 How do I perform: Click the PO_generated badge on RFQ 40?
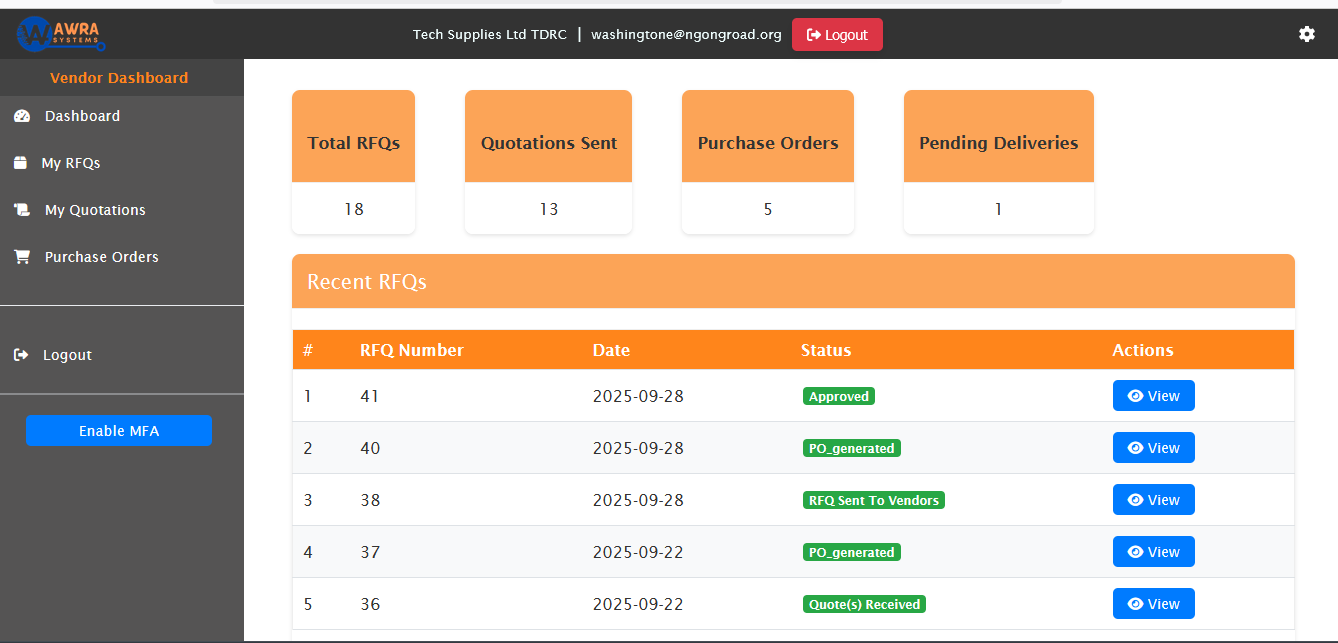tap(851, 447)
